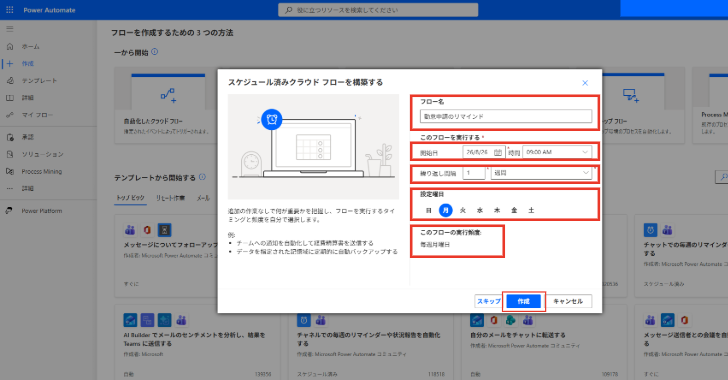Click the automated cloud flow card icon
The width and height of the screenshot is (728, 380).
point(168,95)
